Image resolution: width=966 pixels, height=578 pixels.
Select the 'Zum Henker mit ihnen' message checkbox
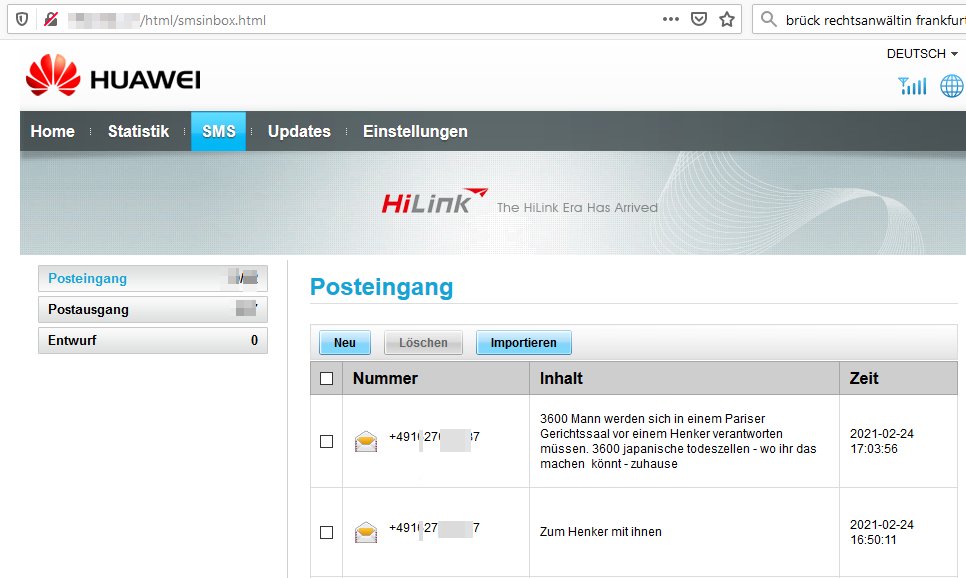(x=327, y=532)
